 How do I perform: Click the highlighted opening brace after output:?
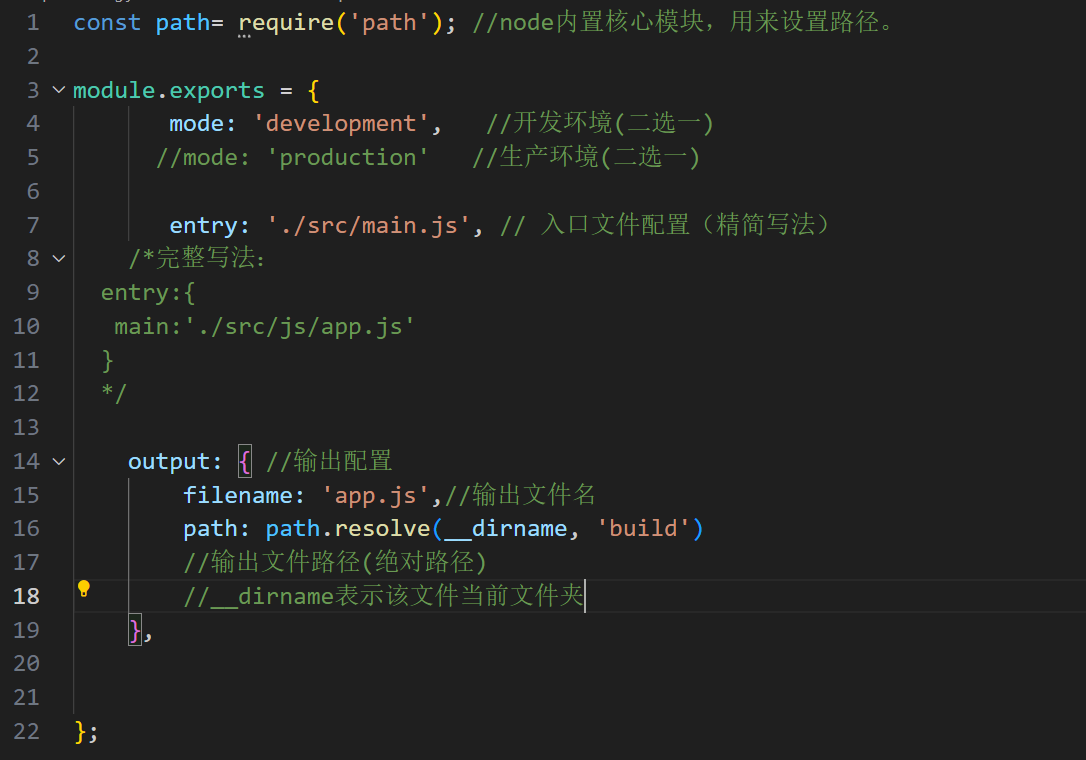point(244,461)
